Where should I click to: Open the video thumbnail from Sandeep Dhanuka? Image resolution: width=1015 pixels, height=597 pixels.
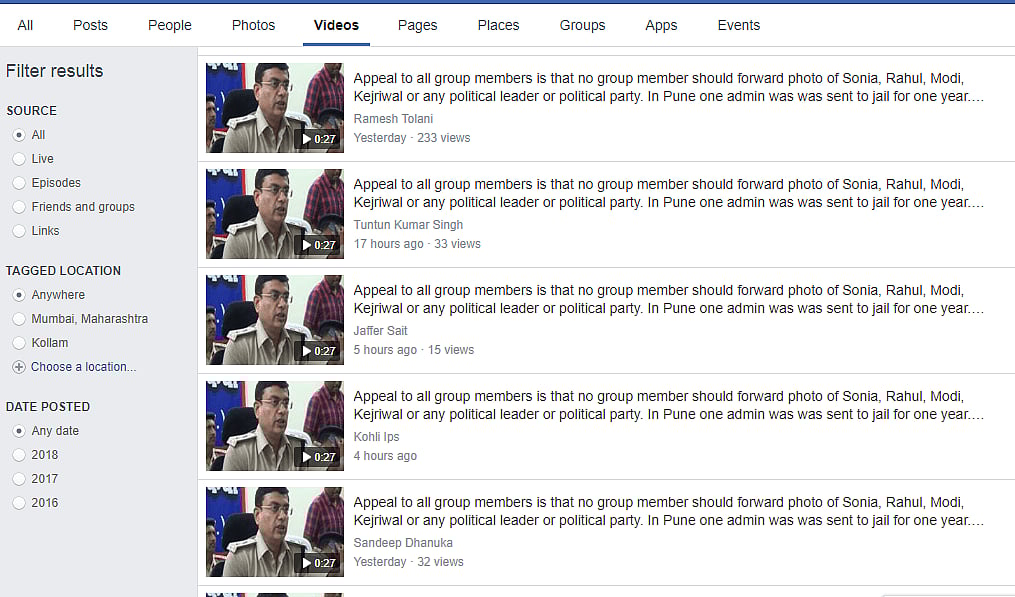point(274,532)
